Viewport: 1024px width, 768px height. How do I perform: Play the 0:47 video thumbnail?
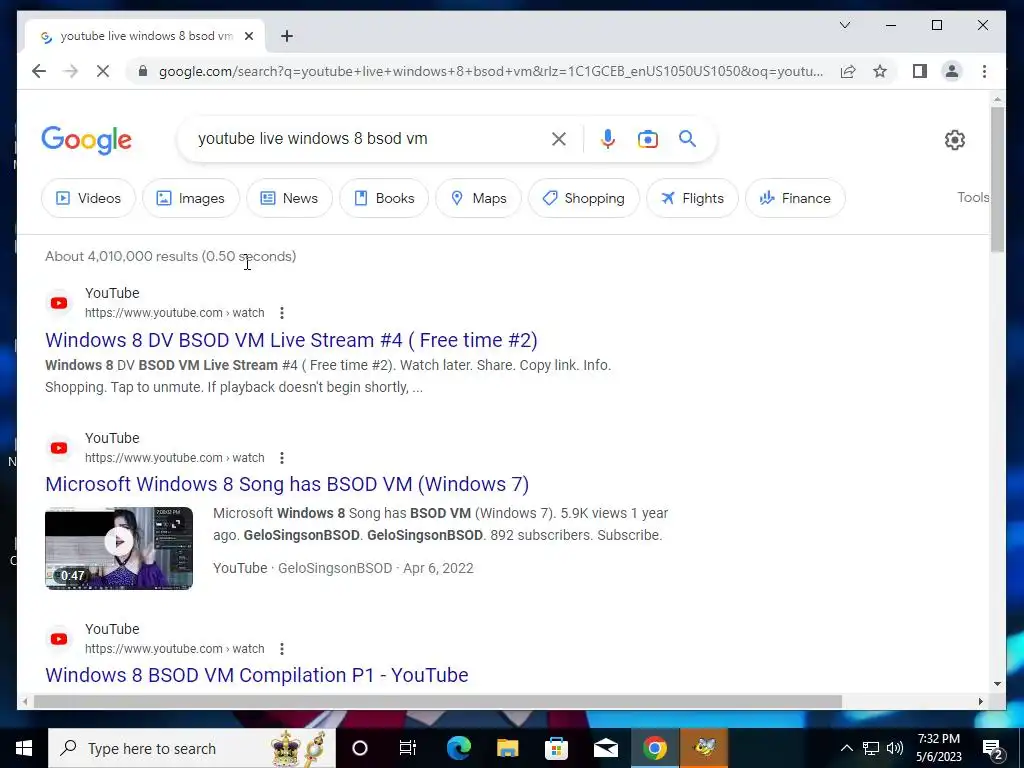119,548
